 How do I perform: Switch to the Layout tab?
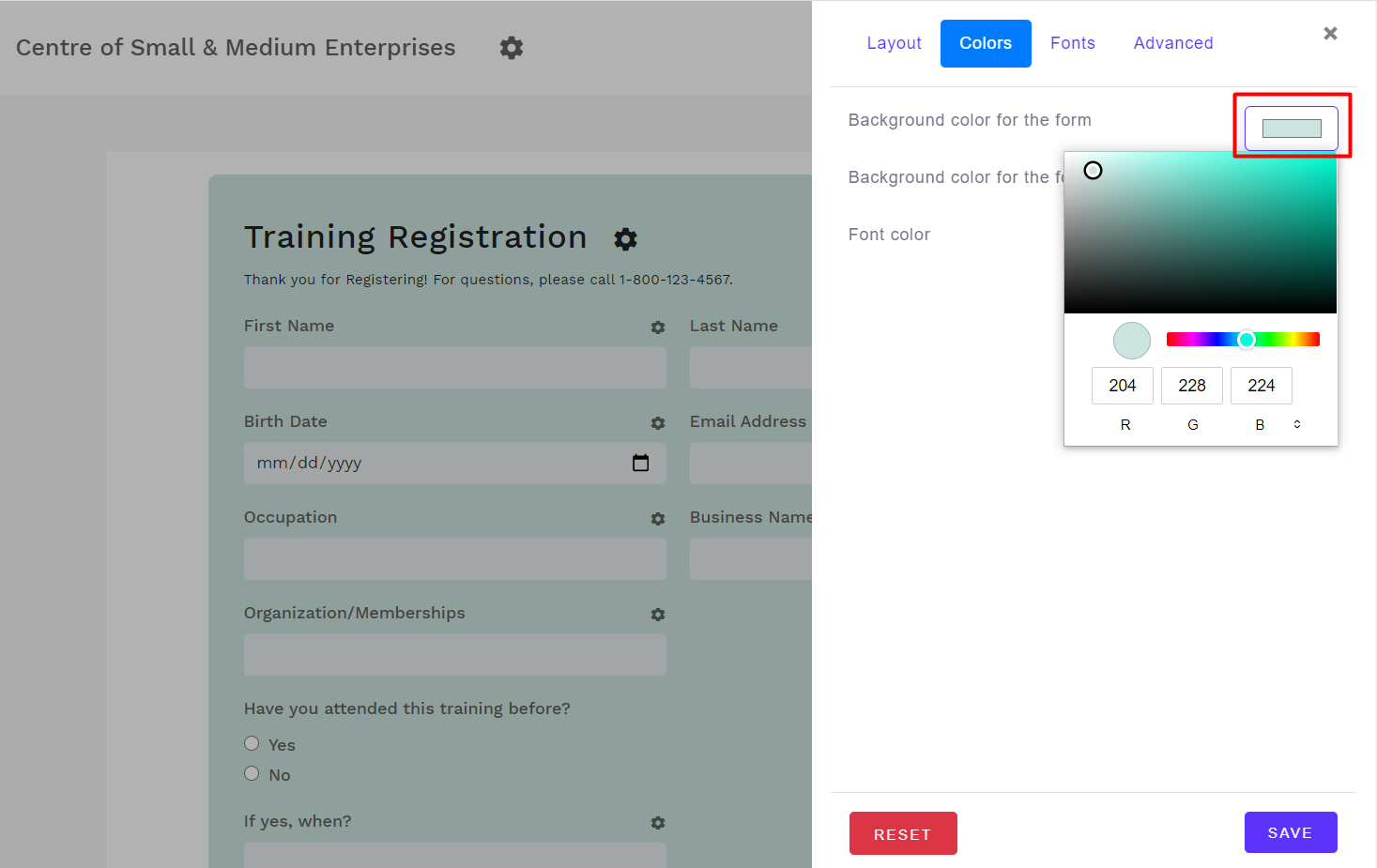894,43
